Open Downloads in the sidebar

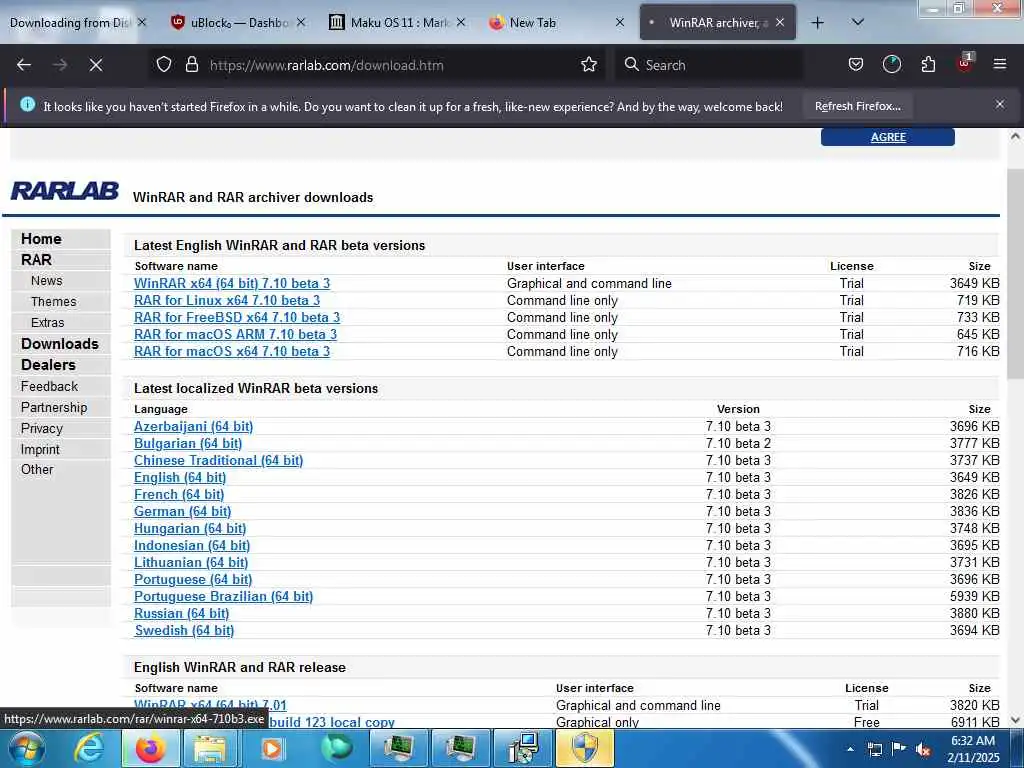(59, 344)
